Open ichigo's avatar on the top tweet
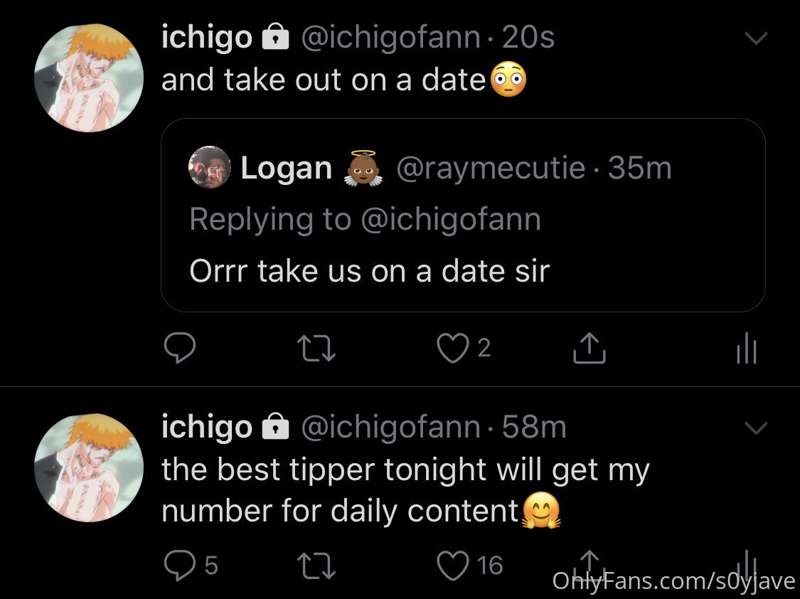 [x=89, y=78]
